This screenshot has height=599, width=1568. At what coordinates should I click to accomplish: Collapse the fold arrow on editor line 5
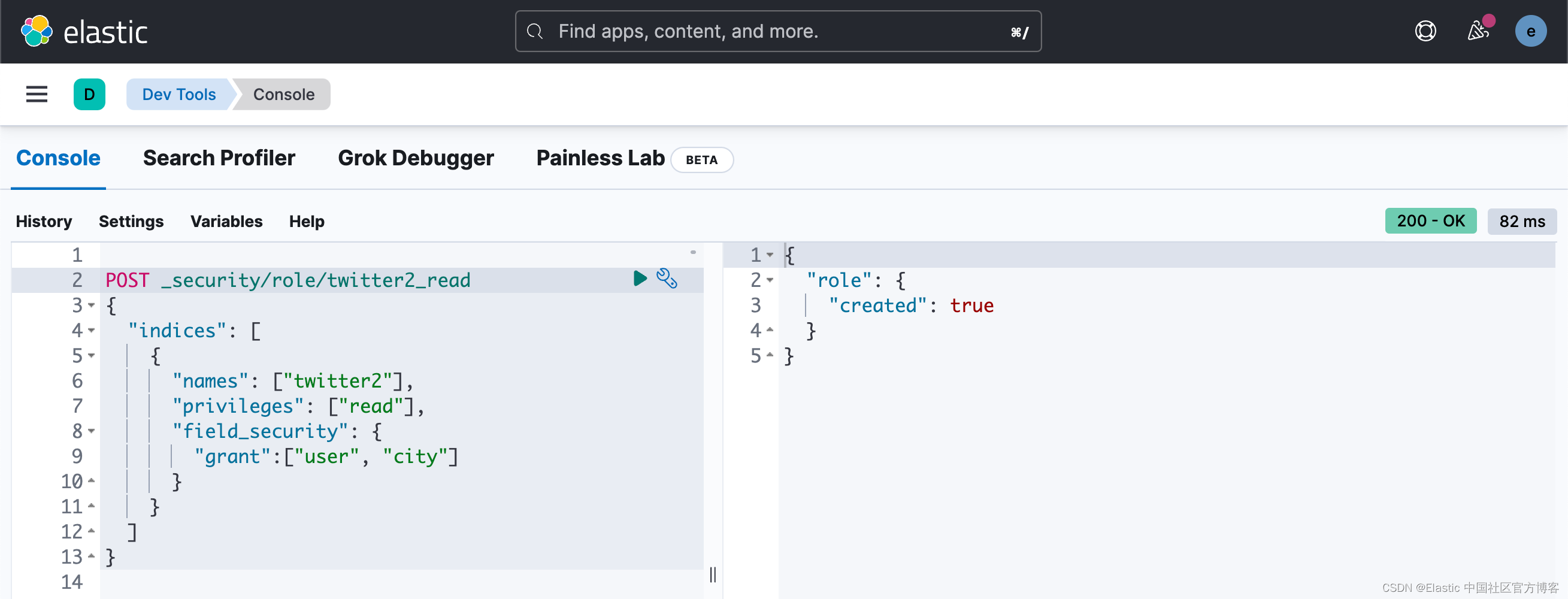click(91, 355)
